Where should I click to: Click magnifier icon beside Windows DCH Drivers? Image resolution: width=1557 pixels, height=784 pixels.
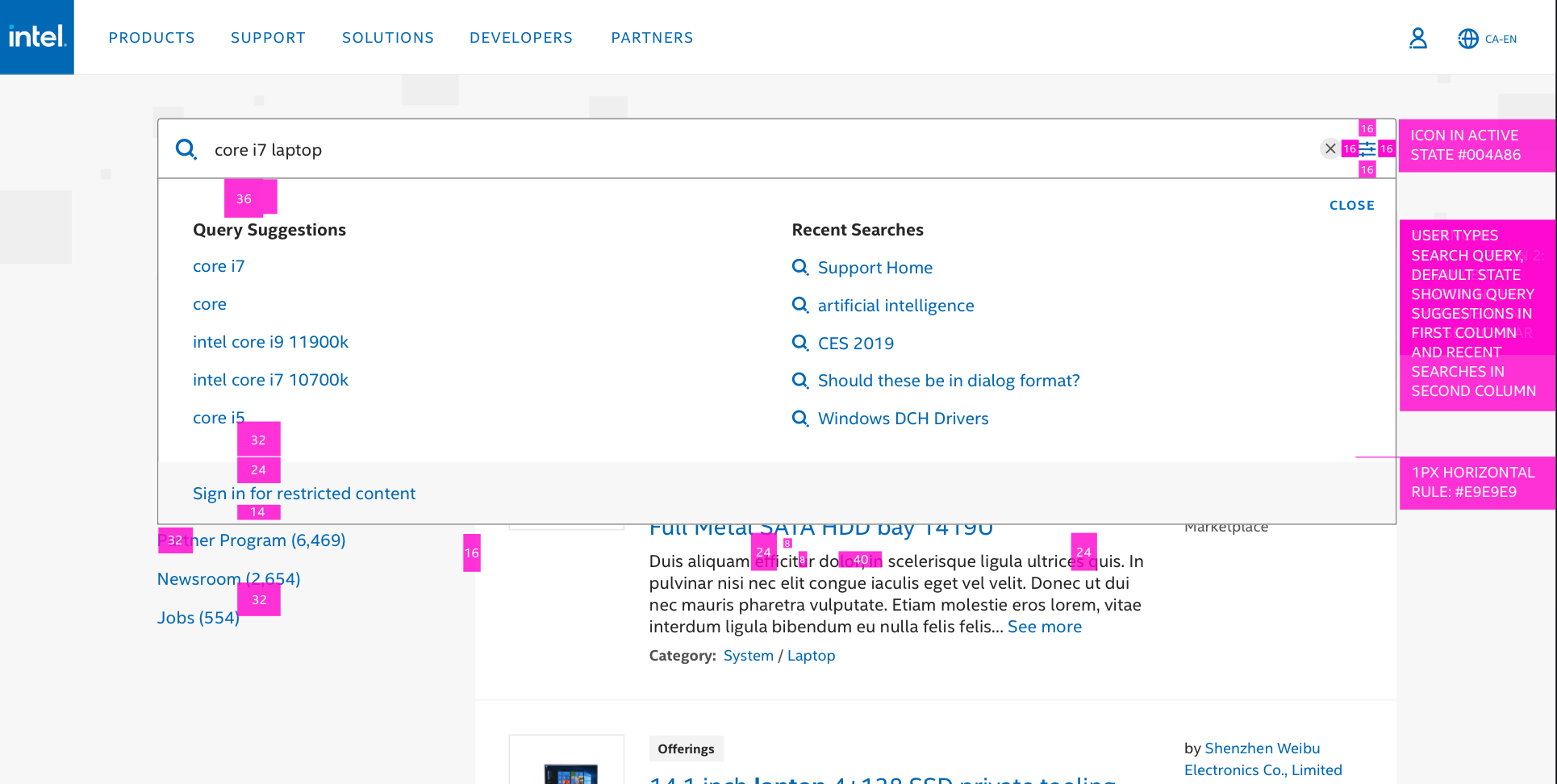(x=800, y=418)
